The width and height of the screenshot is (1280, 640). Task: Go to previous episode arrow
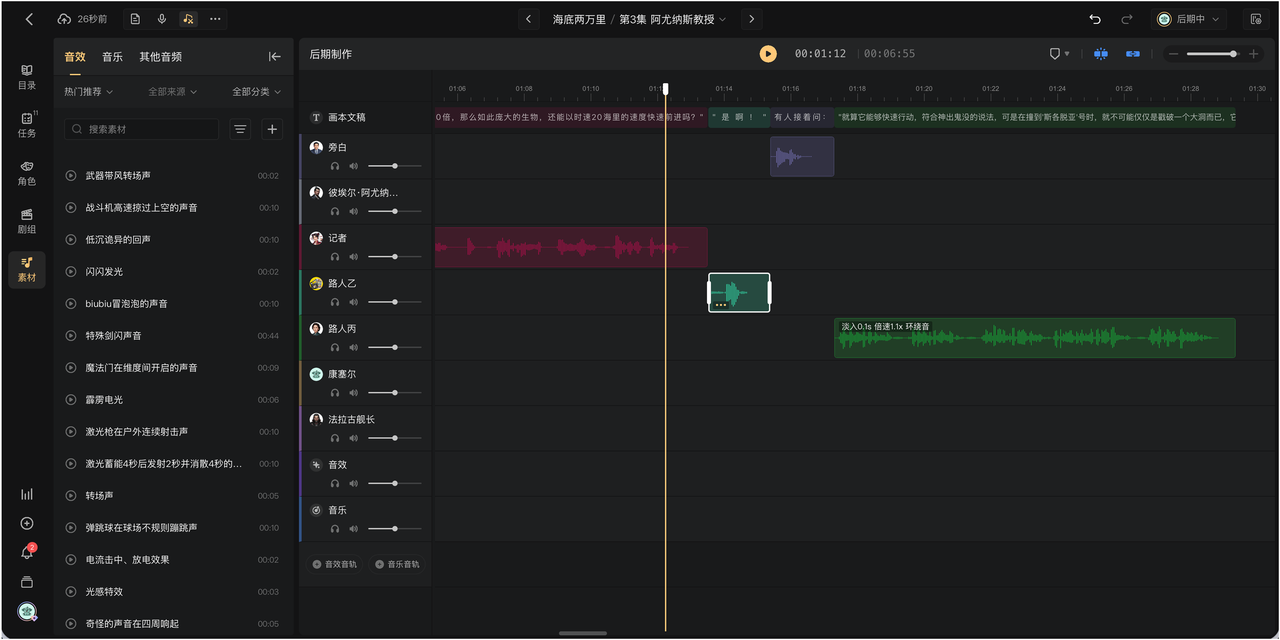529,19
